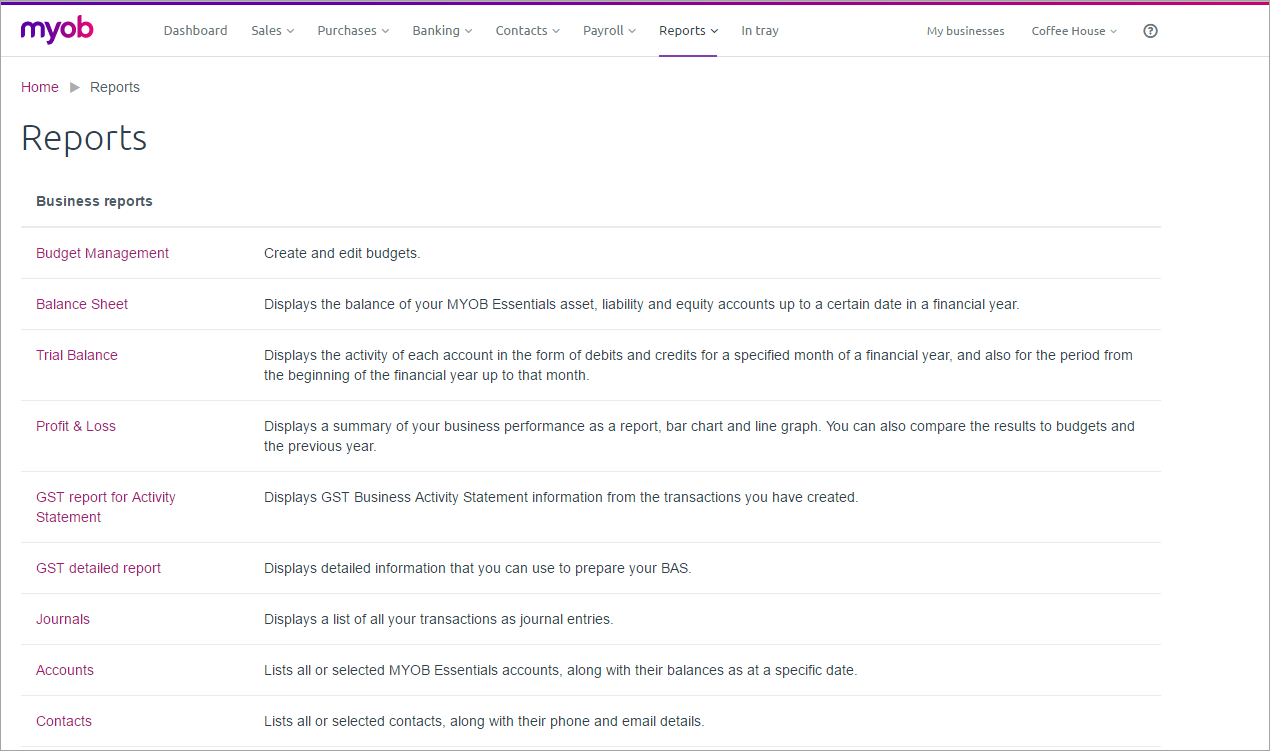The height and width of the screenshot is (751, 1270).
Task: Open the Trial Balance report
Action: pos(77,355)
